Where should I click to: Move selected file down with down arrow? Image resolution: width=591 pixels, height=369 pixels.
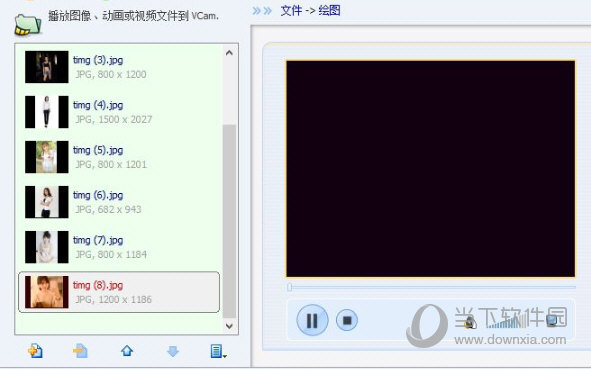[173, 351]
